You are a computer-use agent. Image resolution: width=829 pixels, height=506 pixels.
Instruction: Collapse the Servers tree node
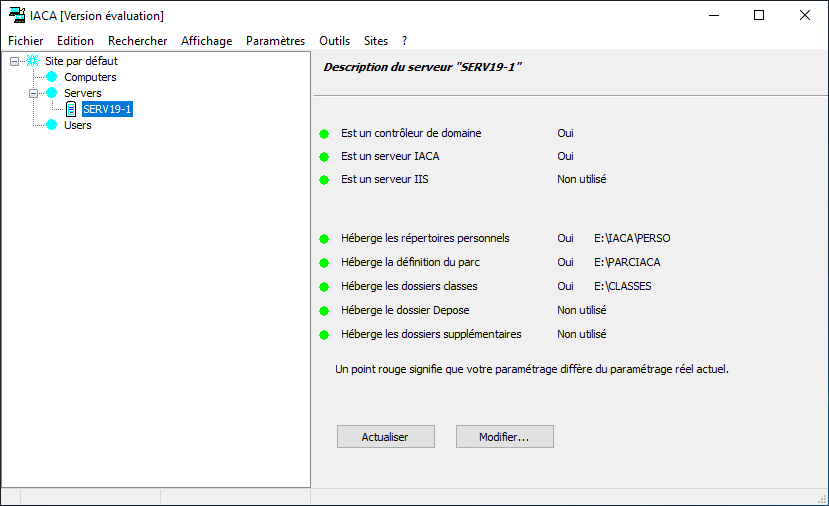[33, 94]
